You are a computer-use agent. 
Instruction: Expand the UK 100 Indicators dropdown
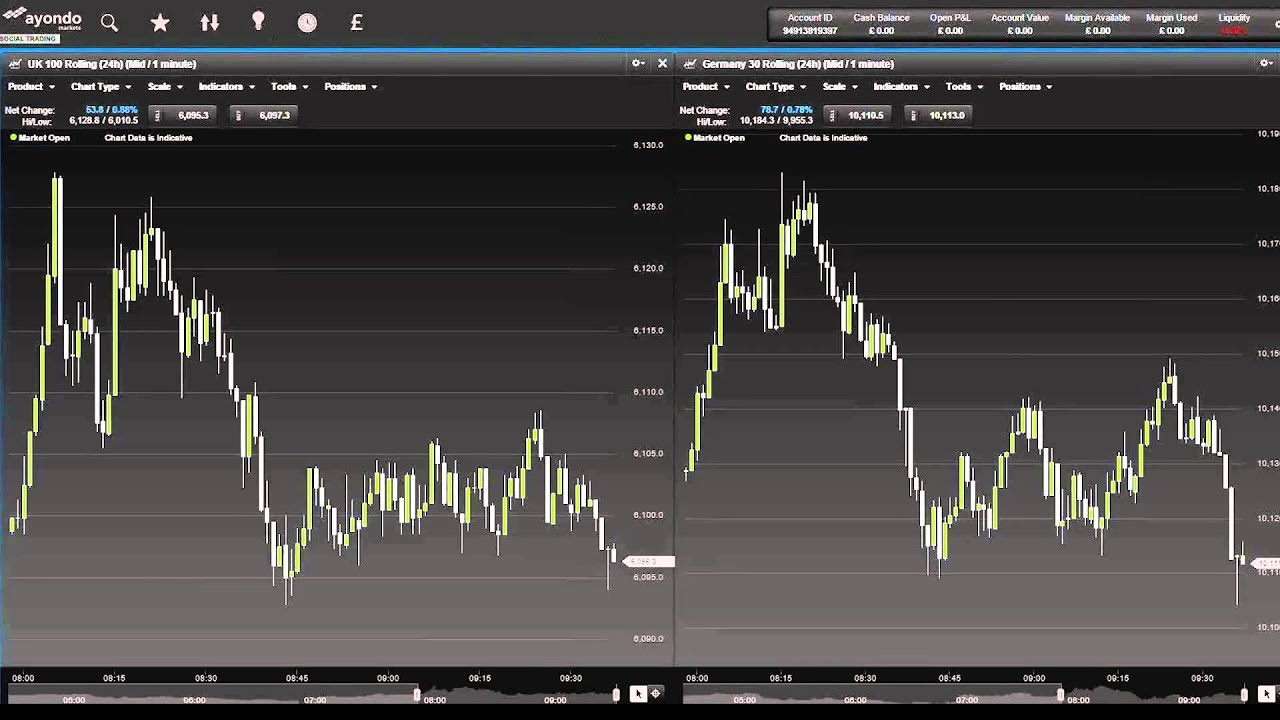point(226,86)
